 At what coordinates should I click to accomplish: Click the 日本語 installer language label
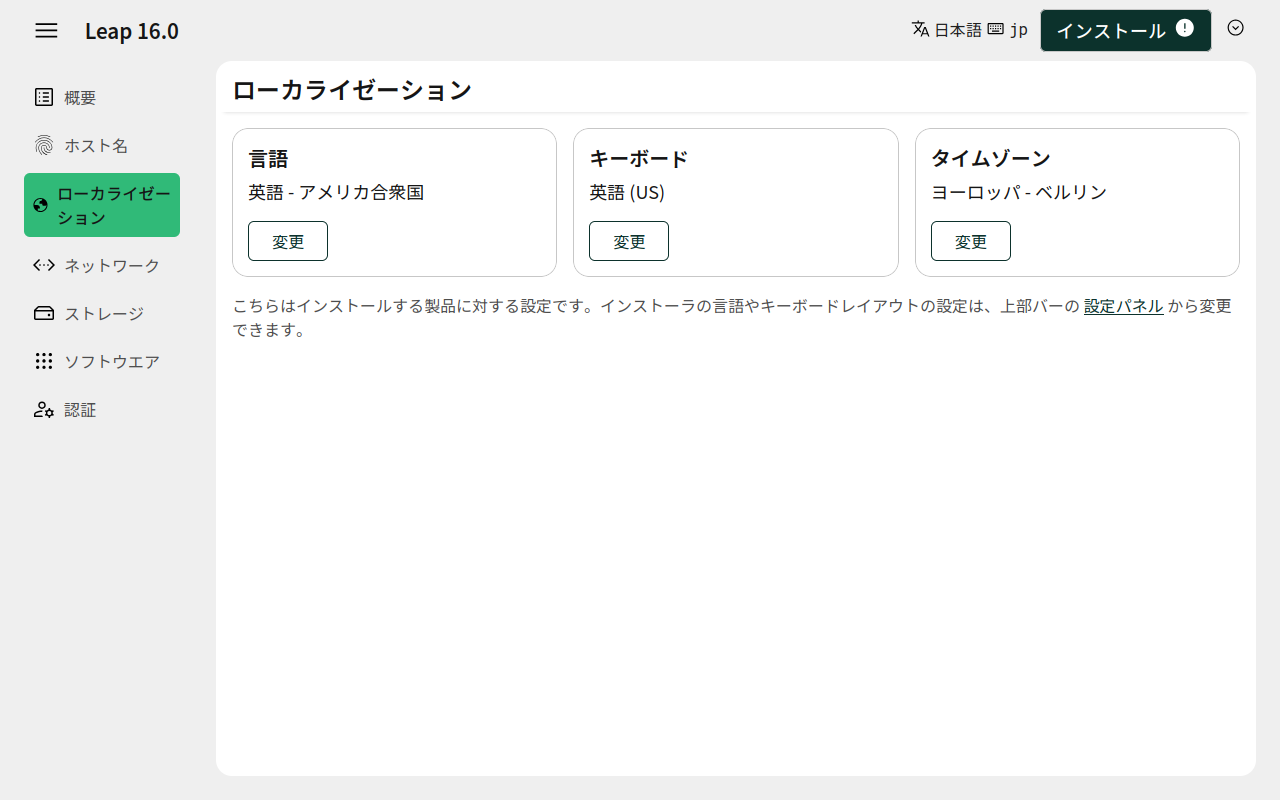(x=958, y=30)
